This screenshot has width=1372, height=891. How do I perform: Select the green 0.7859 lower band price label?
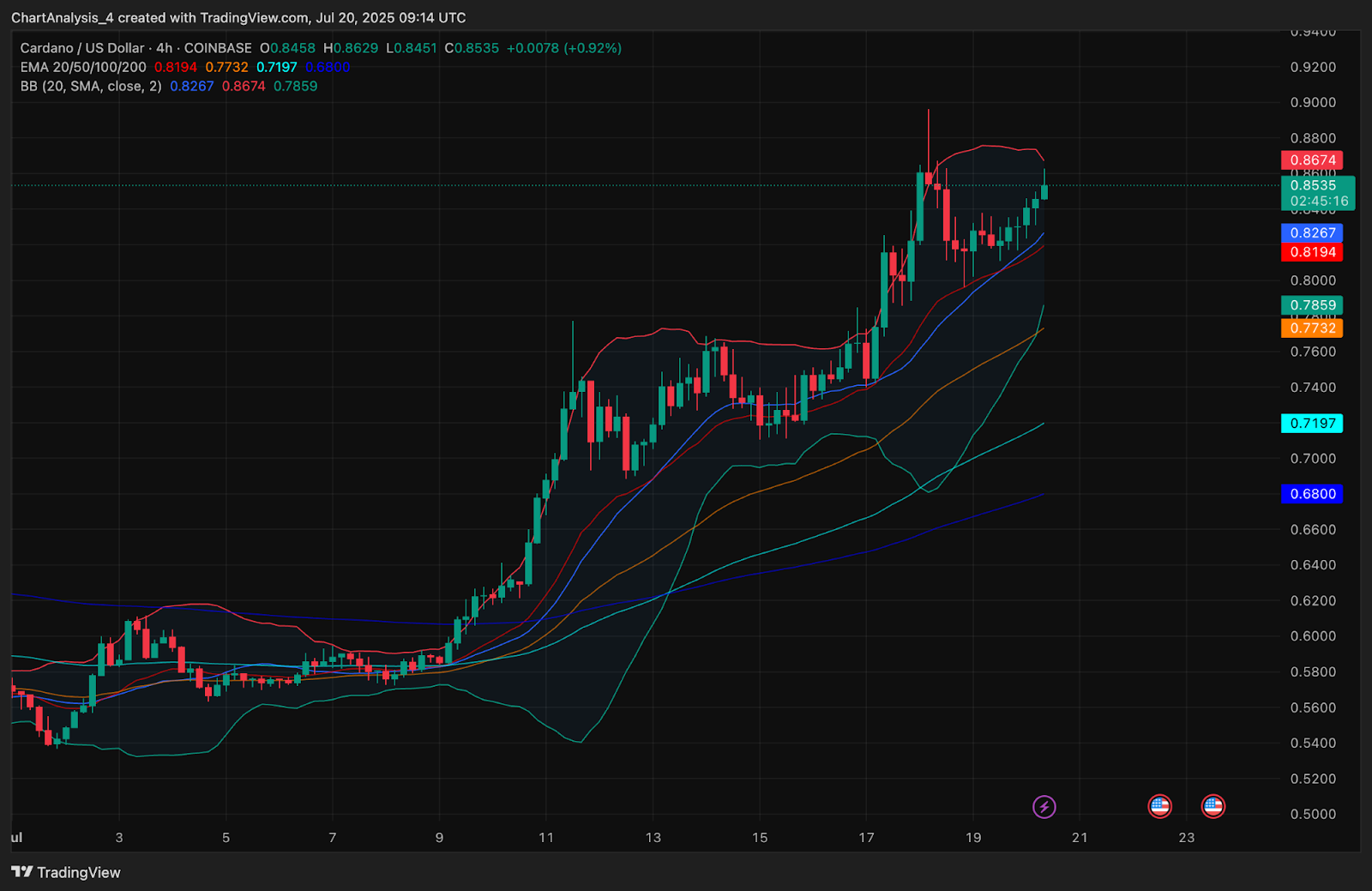[x=1312, y=305]
